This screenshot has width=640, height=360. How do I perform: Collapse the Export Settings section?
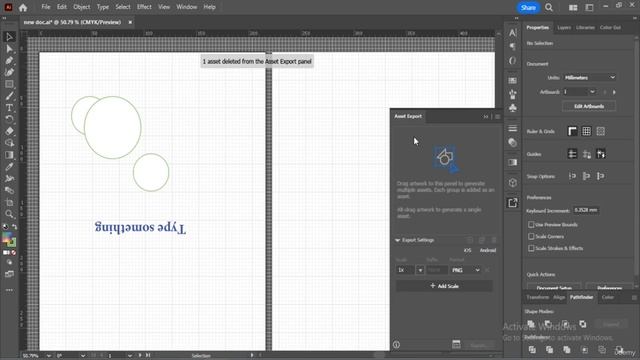398,240
